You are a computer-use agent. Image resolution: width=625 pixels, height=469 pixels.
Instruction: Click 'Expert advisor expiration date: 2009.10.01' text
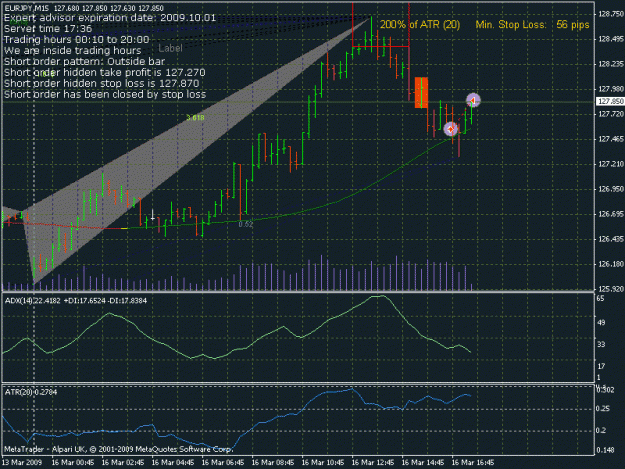tap(110, 18)
